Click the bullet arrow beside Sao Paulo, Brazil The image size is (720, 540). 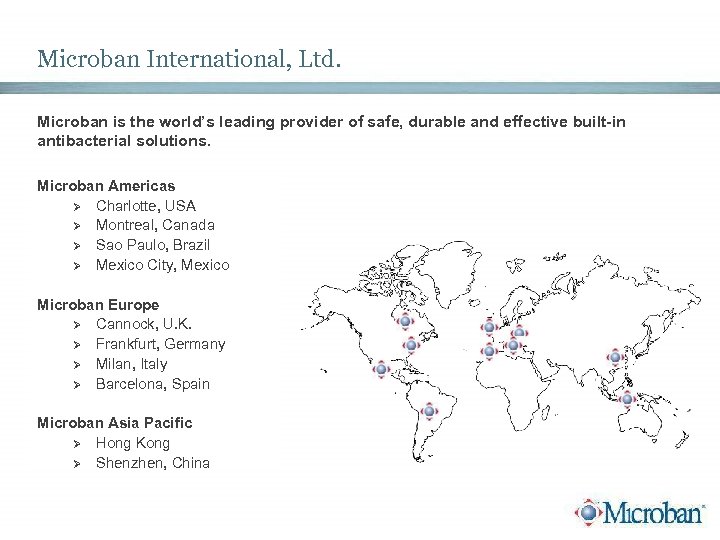tap(77, 246)
